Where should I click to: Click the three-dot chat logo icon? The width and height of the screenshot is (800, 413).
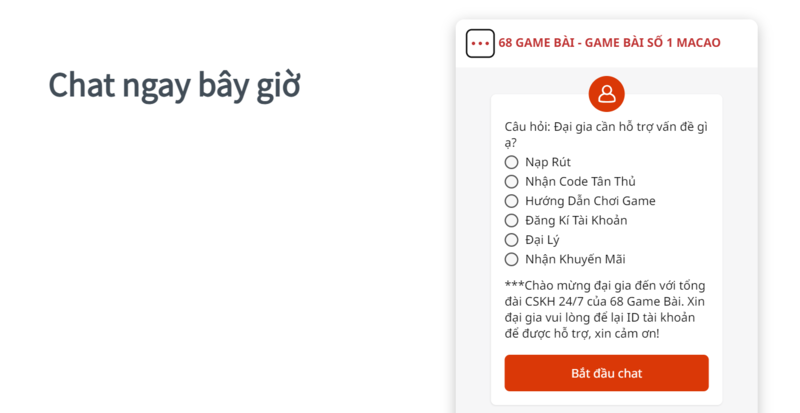coord(480,43)
